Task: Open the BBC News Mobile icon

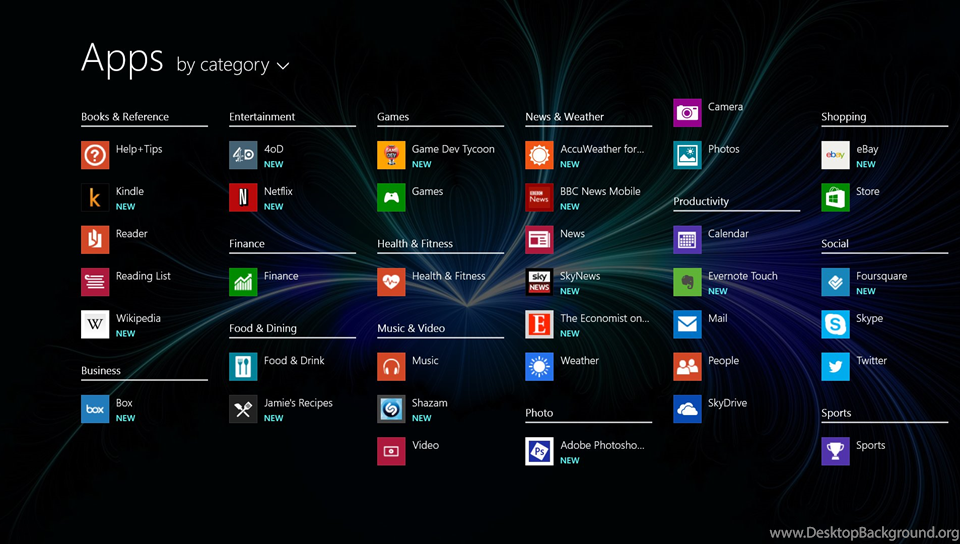Action: (x=539, y=197)
